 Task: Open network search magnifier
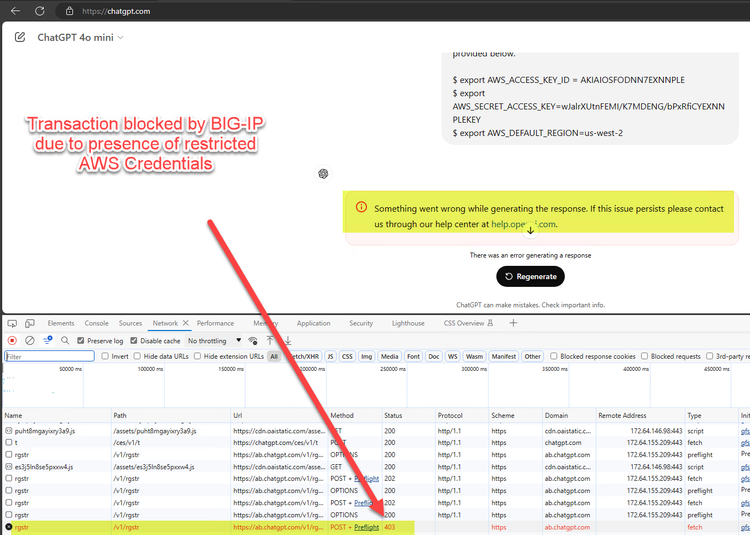pyautogui.click(x=65, y=340)
